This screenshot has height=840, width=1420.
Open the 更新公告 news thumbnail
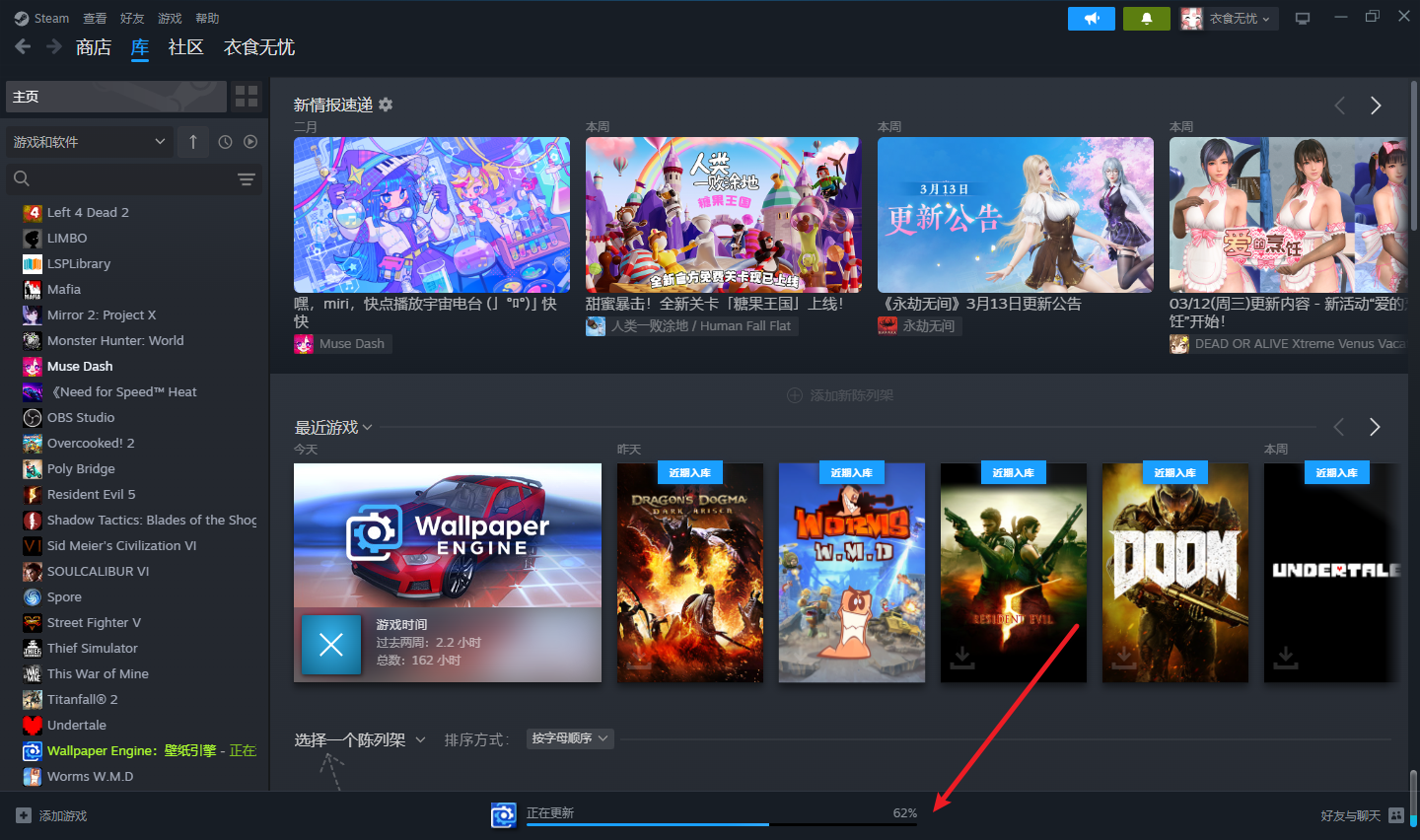tap(1016, 215)
